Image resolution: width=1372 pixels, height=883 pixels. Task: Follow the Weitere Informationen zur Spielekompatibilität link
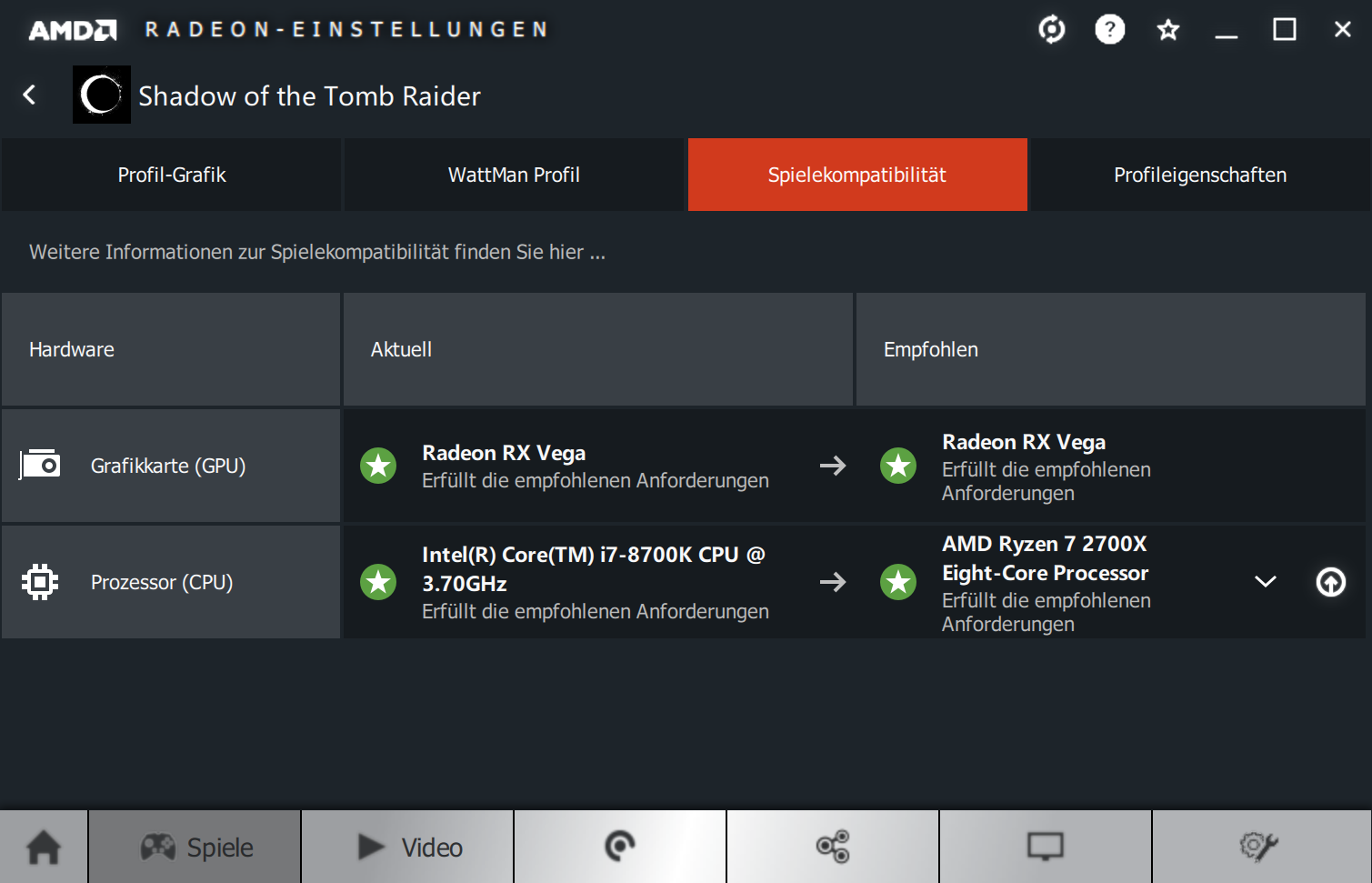point(317,252)
